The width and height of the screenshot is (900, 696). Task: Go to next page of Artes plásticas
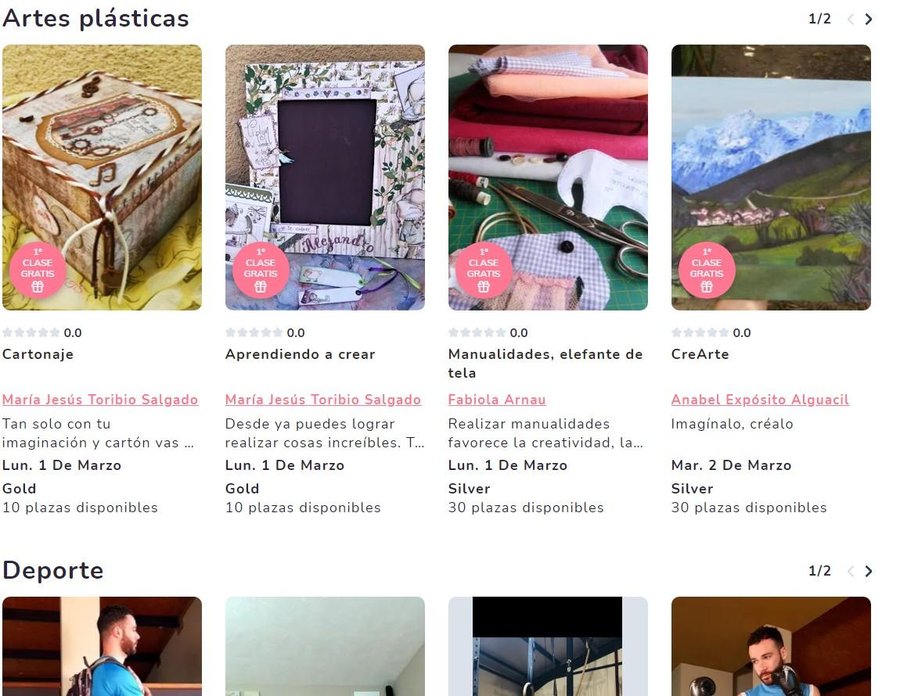pyautogui.click(x=868, y=19)
